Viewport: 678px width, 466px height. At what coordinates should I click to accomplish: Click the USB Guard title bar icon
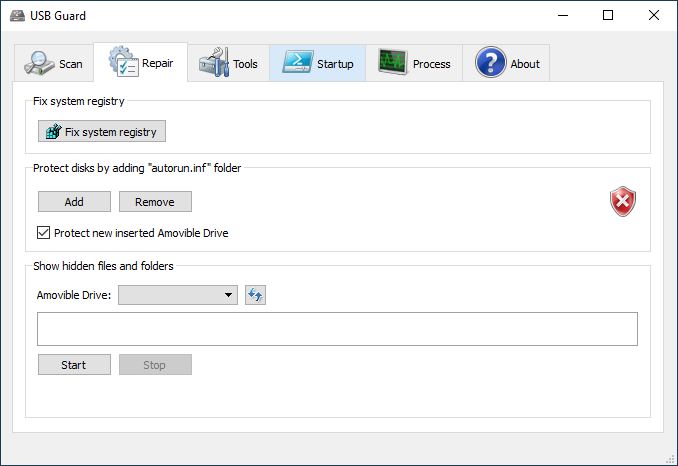coord(17,16)
